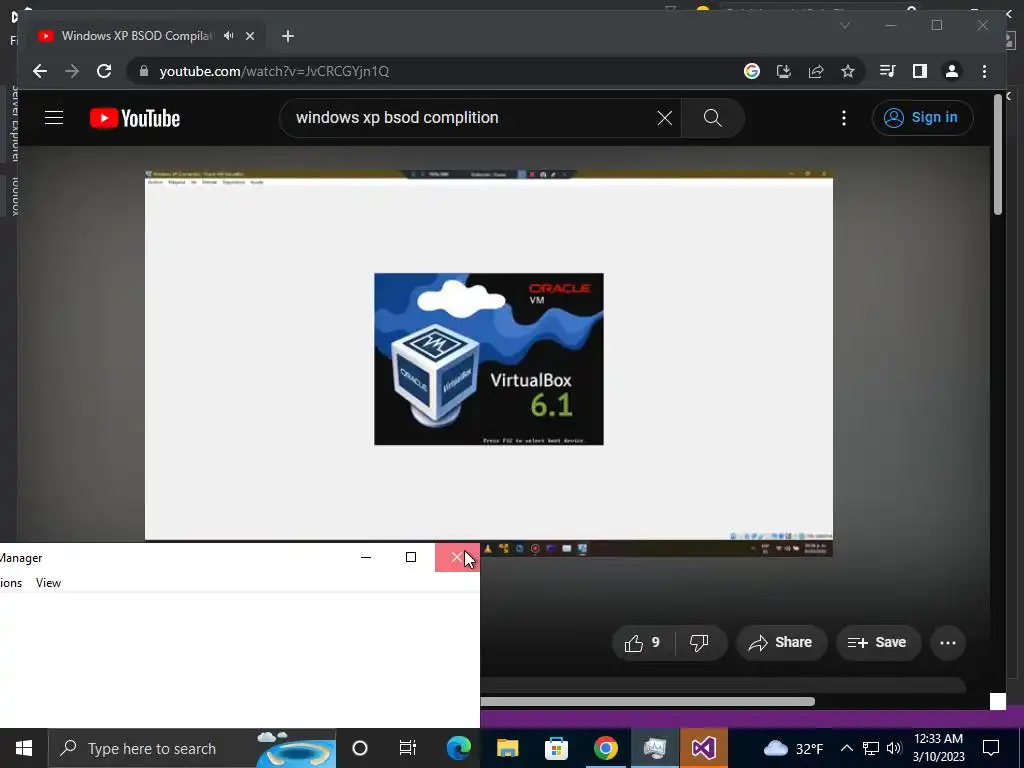
Task: Open File Explorer from the taskbar
Action: tap(507, 748)
